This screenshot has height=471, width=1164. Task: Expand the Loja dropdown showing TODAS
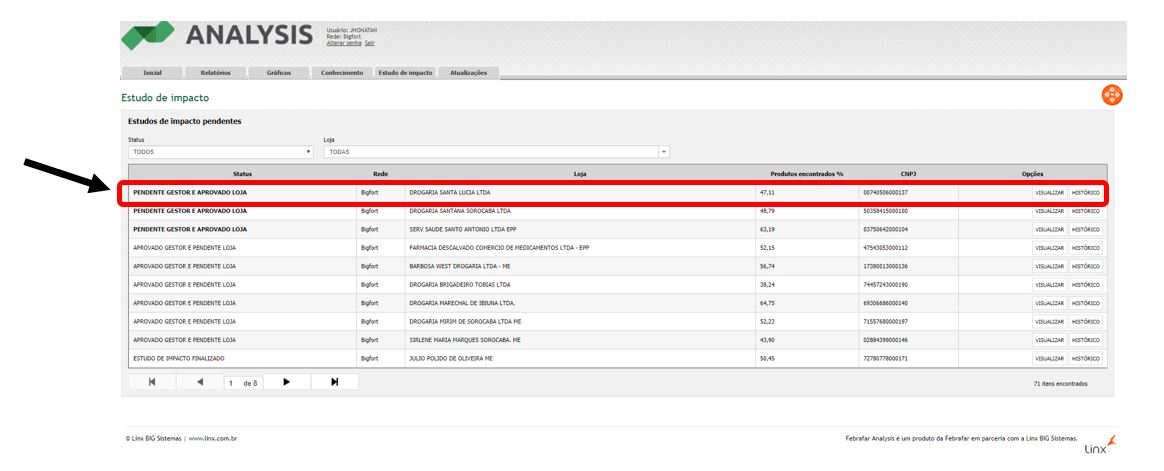[x=496, y=152]
